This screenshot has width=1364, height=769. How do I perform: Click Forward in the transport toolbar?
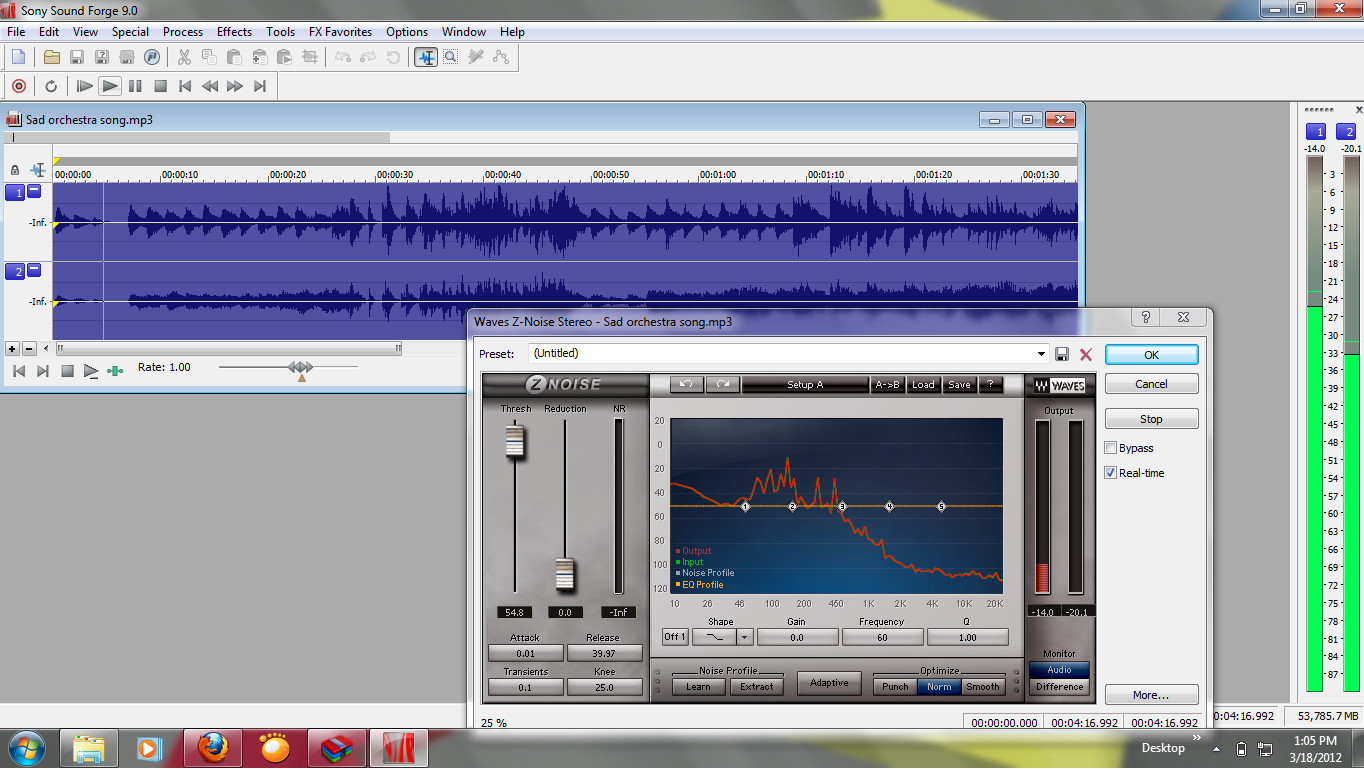pos(235,86)
